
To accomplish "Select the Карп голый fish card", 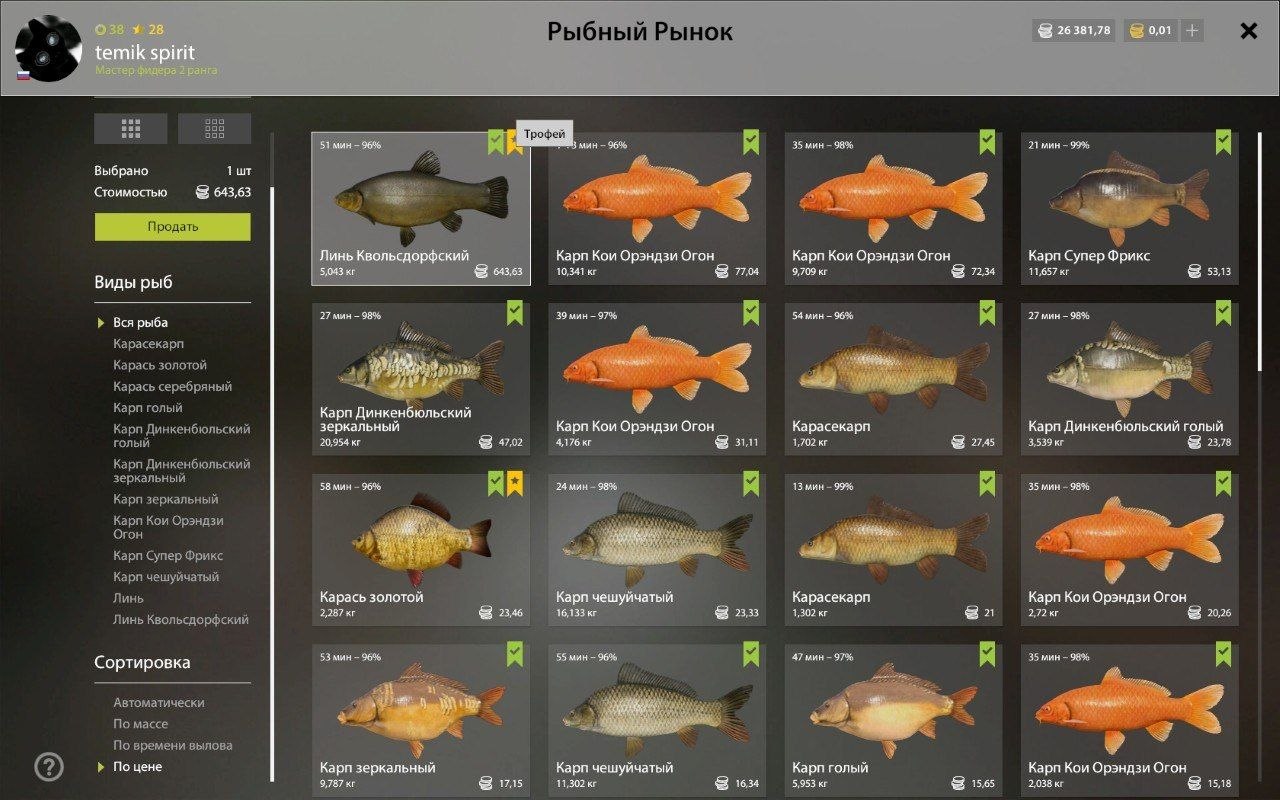I will 893,719.
